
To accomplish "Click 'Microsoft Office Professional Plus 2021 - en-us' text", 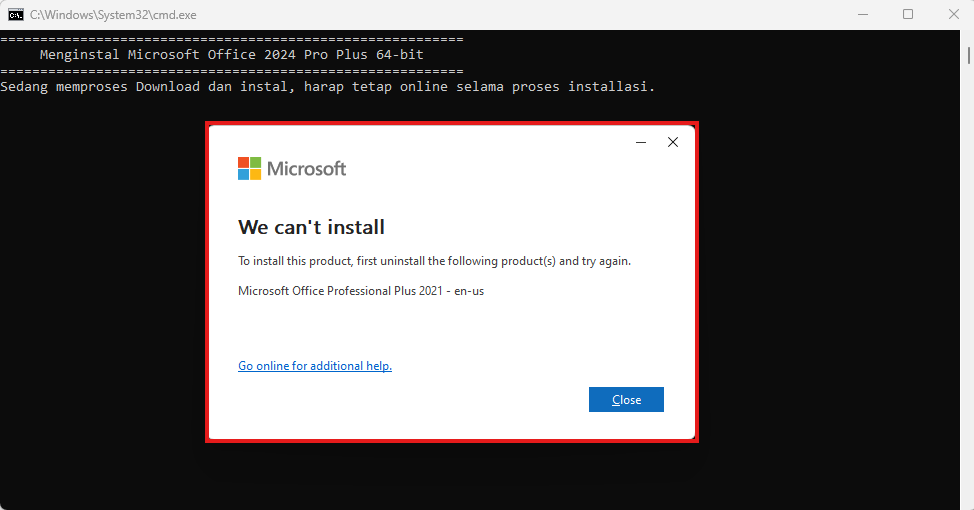I will pyautogui.click(x=361, y=291).
